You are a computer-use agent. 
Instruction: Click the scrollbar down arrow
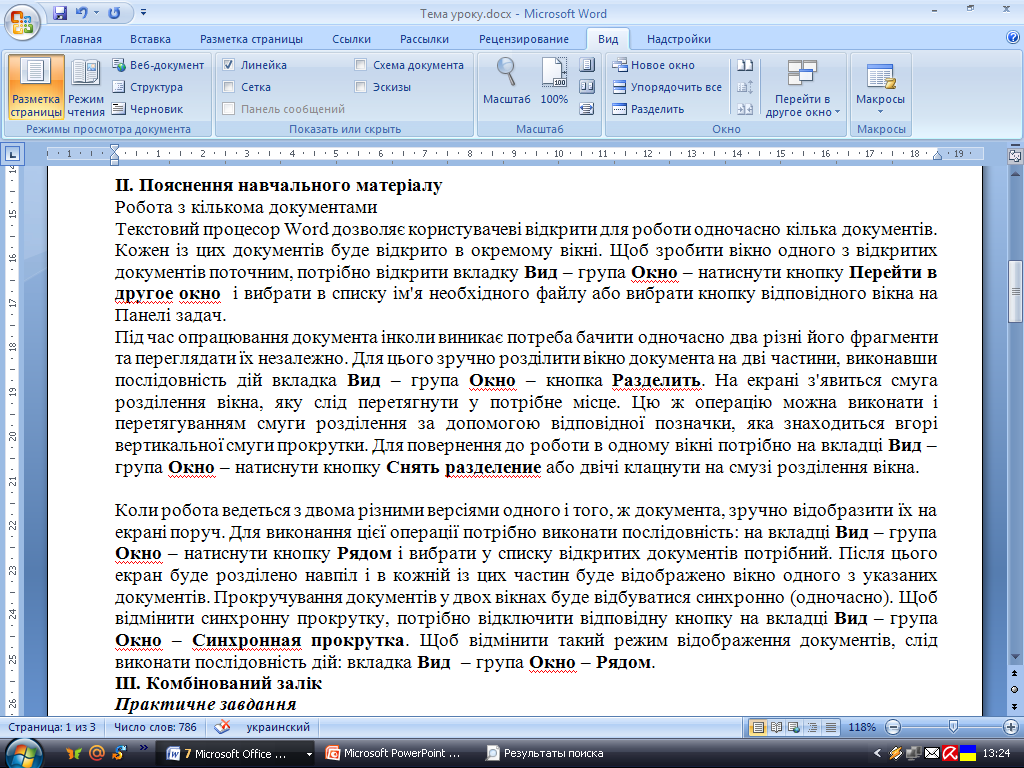click(1015, 657)
